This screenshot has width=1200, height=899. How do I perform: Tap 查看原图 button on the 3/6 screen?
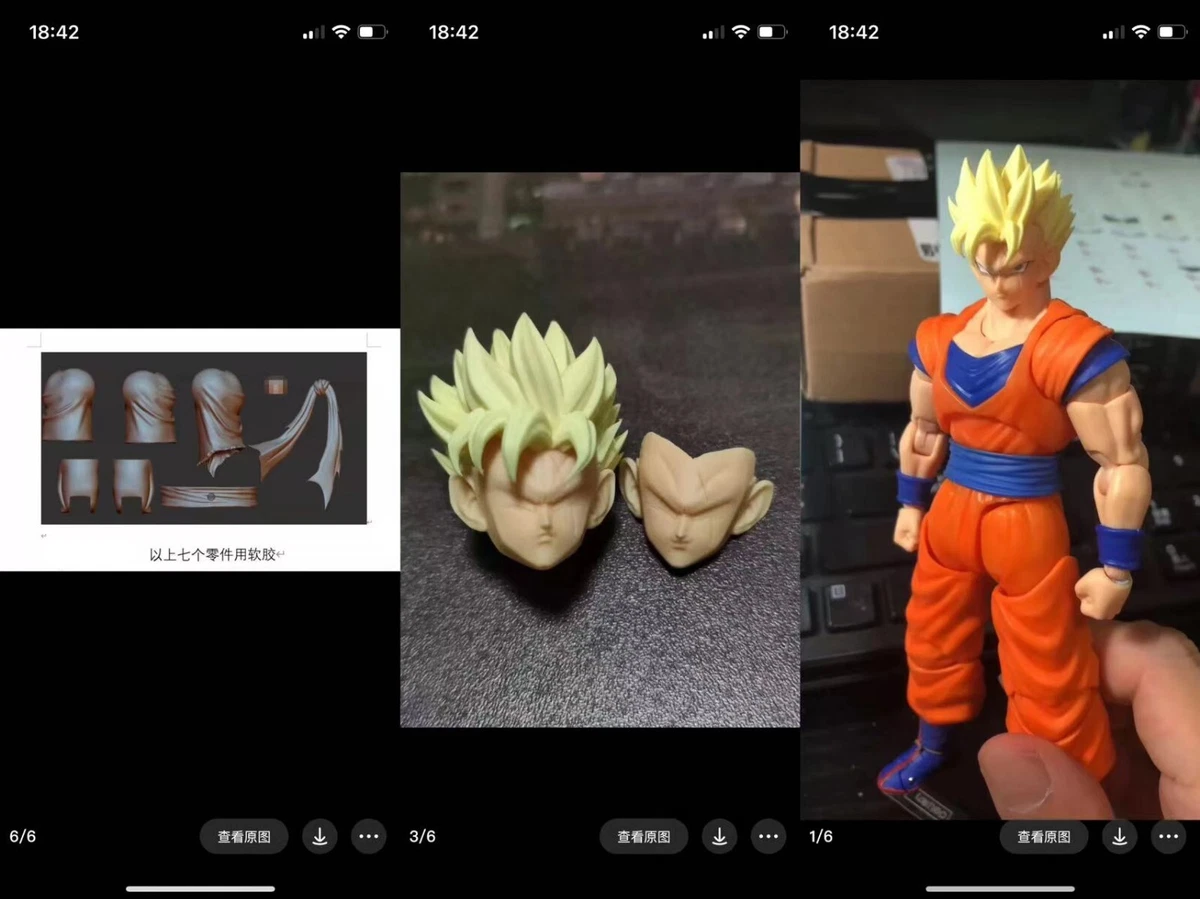point(644,836)
